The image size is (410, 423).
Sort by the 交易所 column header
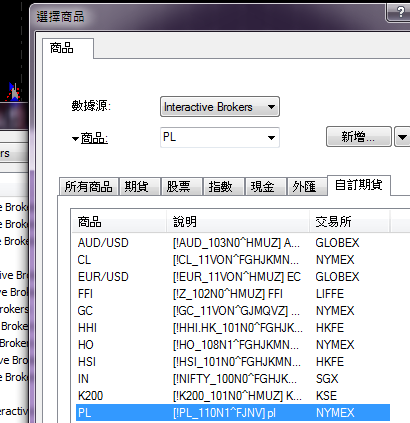(x=349, y=222)
